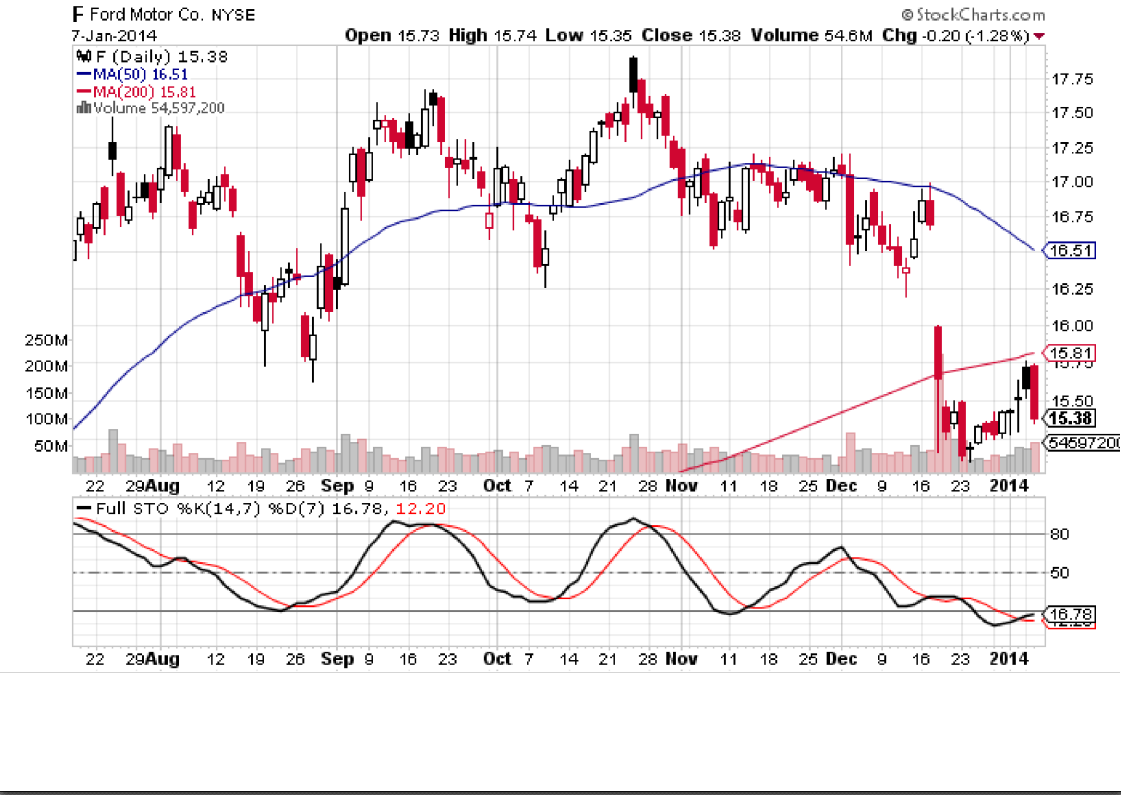
Task: Click the red 15.81 price tag
Action: pos(1070,352)
